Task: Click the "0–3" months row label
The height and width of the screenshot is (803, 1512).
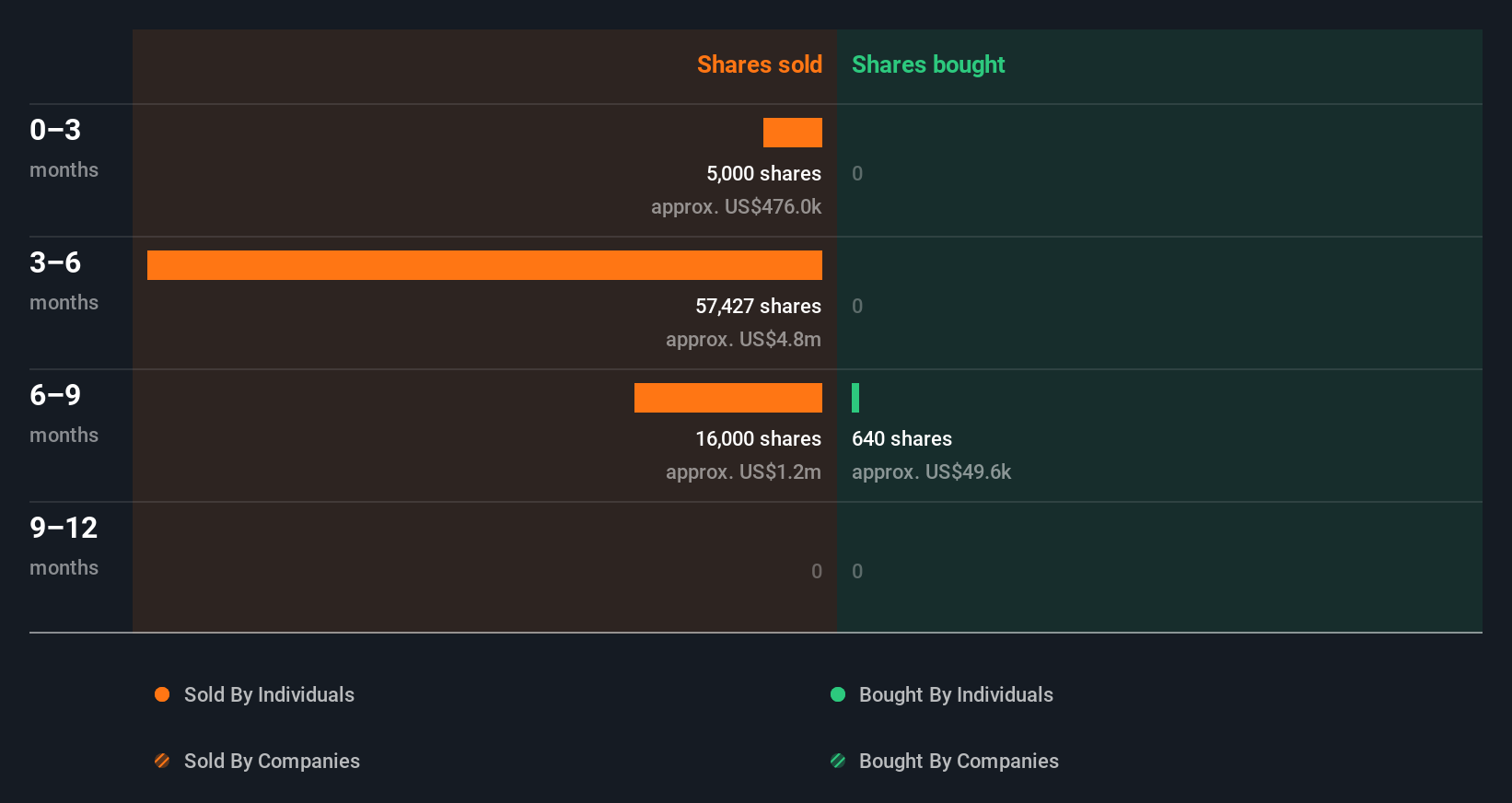Action: pyautogui.click(x=55, y=130)
